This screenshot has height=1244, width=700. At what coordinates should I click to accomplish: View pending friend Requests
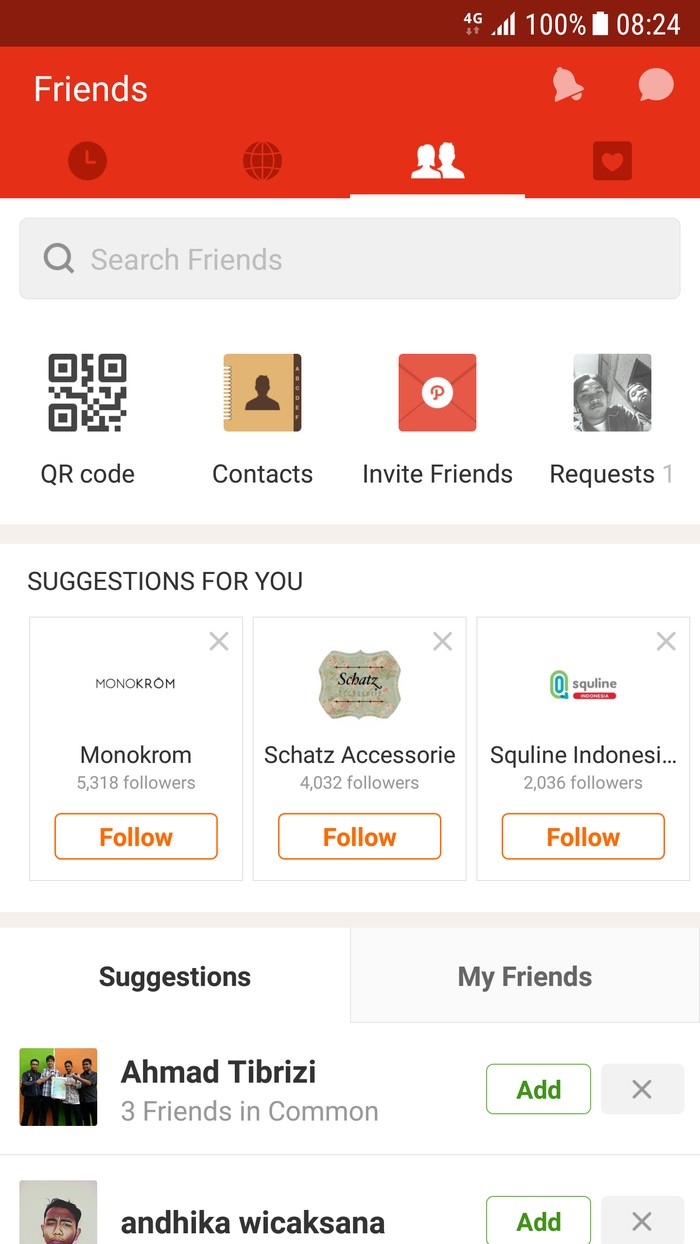click(612, 393)
